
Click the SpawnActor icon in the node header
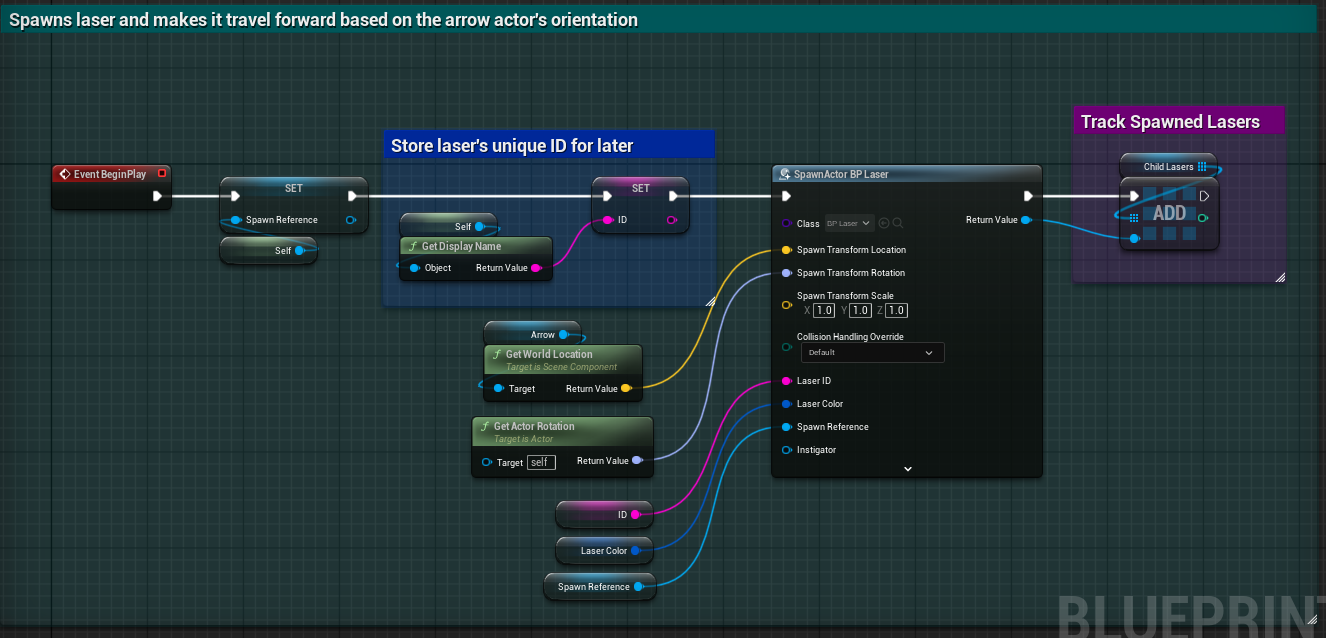click(x=784, y=174)
